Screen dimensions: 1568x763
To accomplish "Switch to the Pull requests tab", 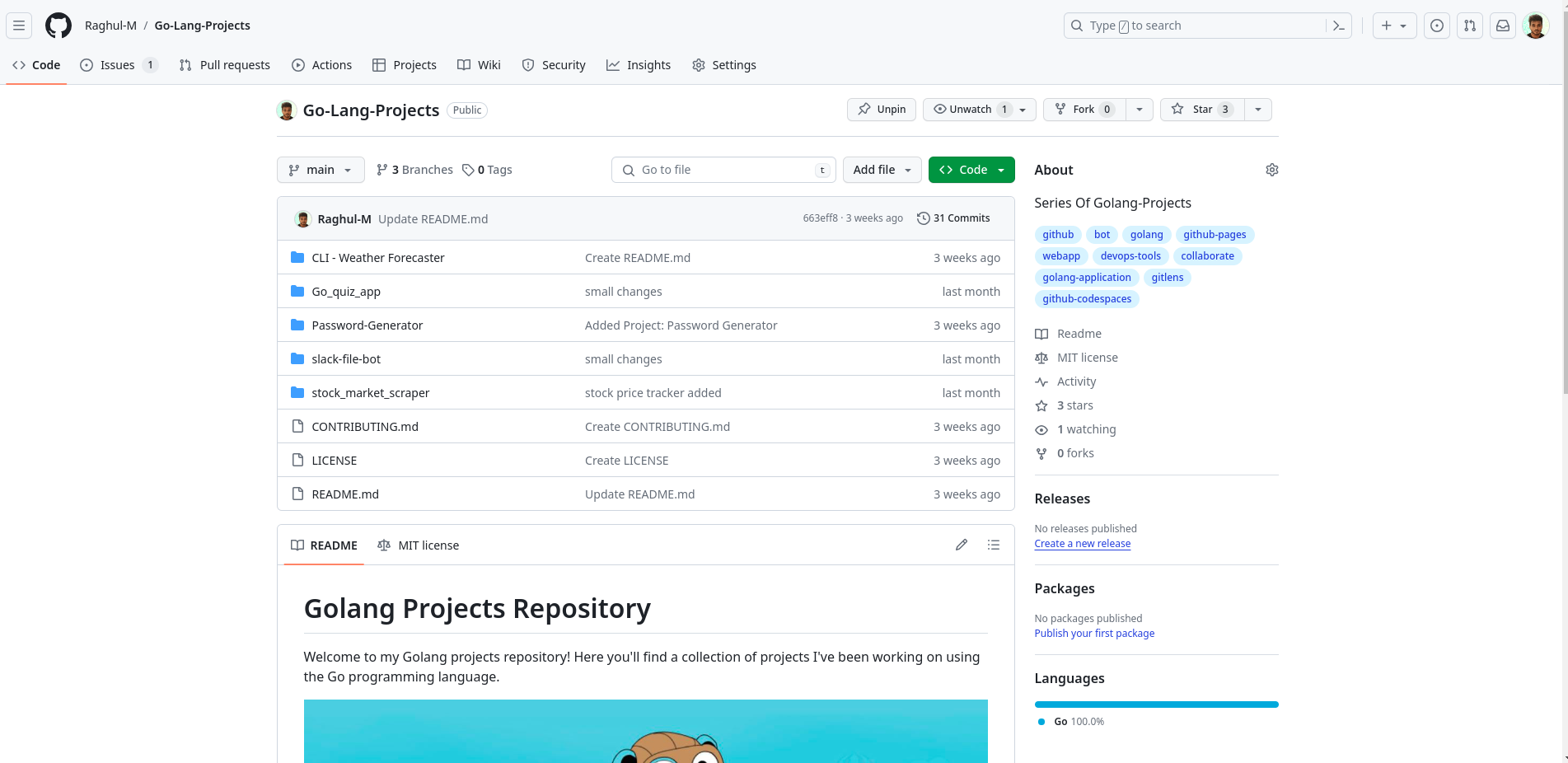I will (225, 65).
